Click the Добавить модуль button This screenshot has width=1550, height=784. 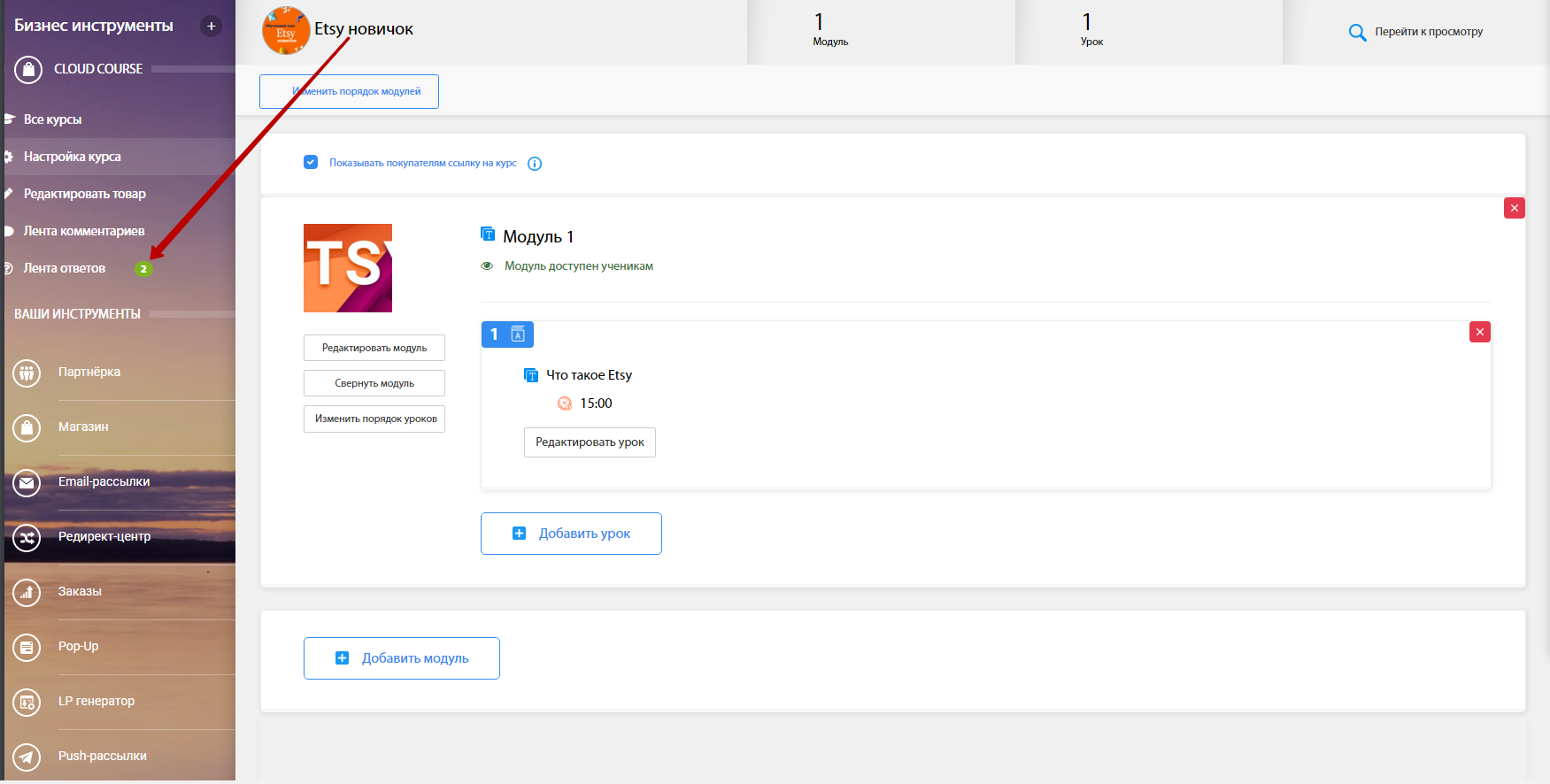[402, 658]
